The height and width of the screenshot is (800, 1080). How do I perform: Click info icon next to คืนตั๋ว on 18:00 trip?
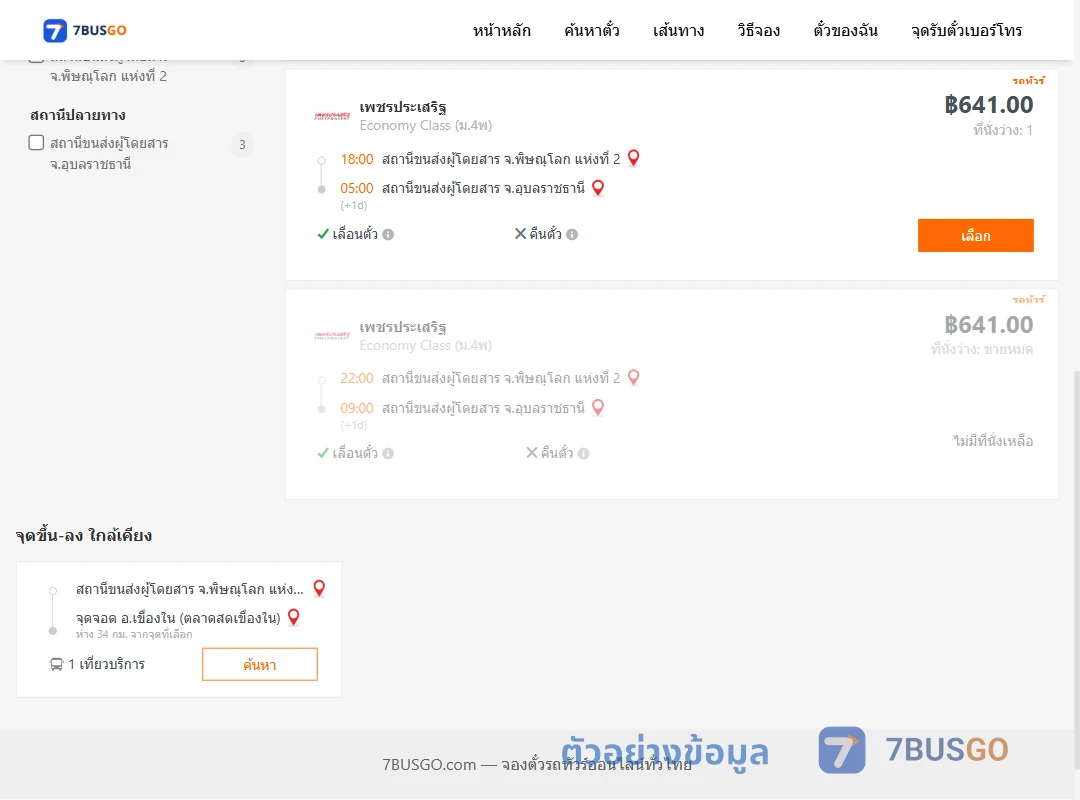pyautogui.click(x=572, y=234)
